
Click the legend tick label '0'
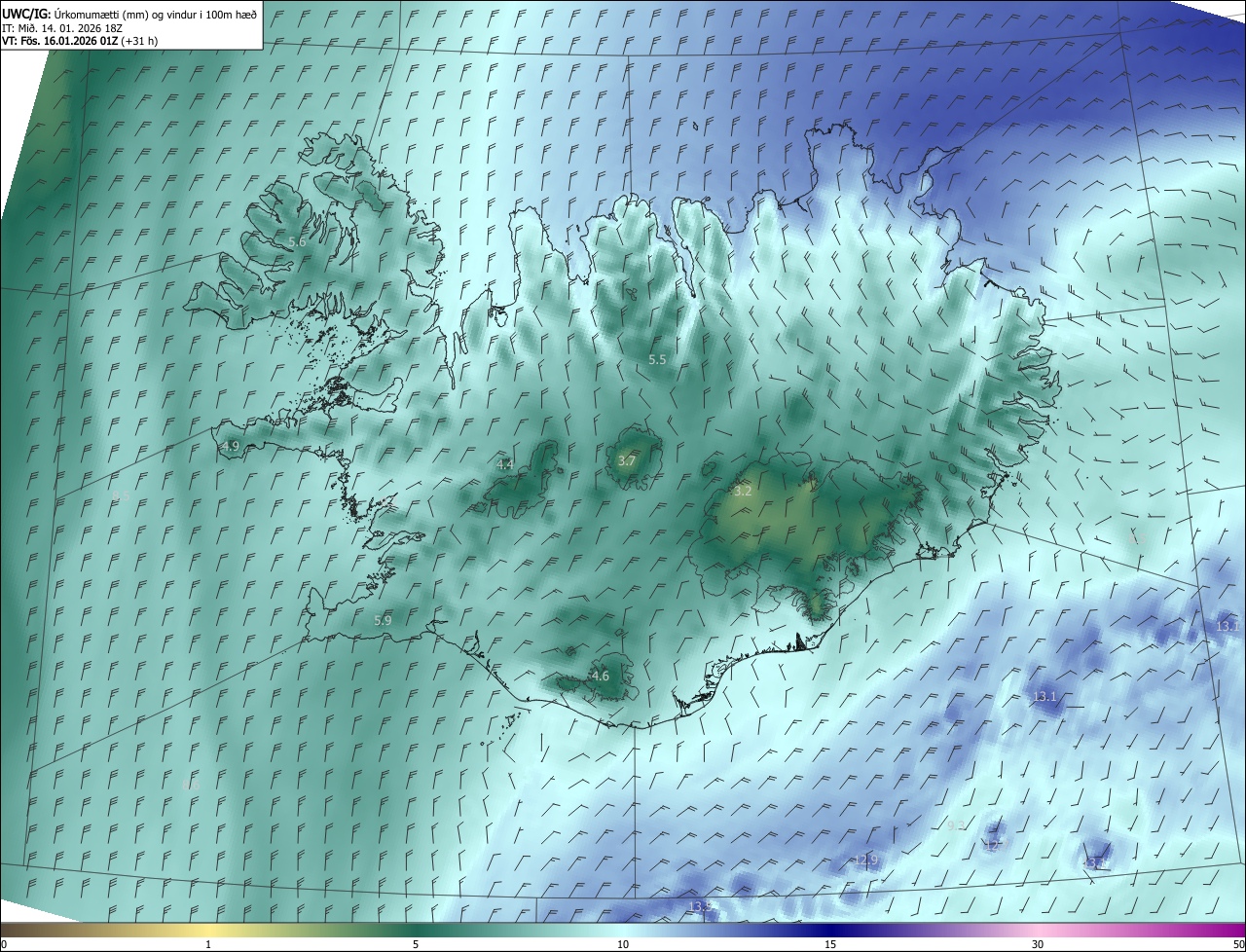pyautogui.click(x=4, y=944)
